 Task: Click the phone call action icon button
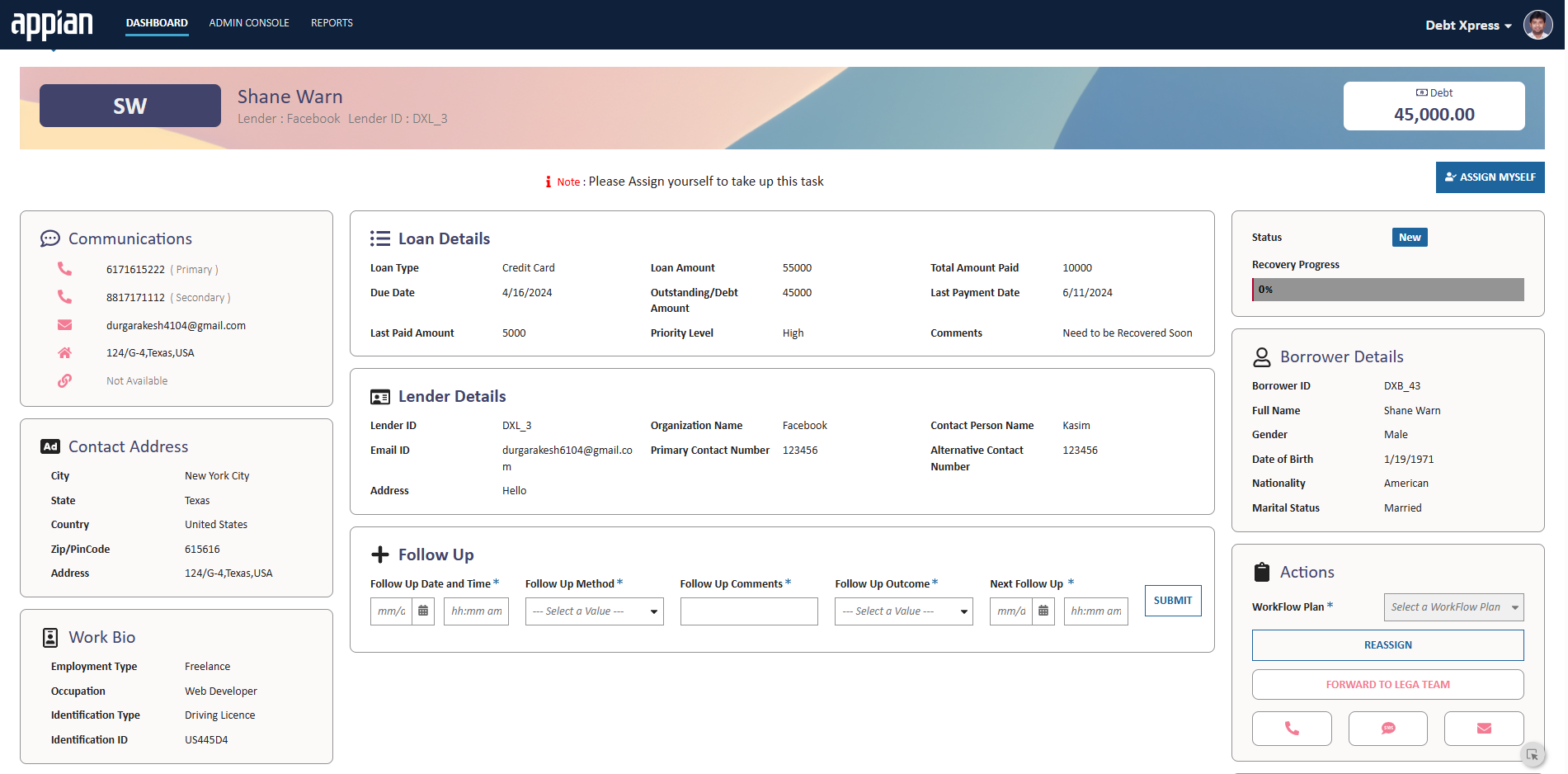point(1291,729)
